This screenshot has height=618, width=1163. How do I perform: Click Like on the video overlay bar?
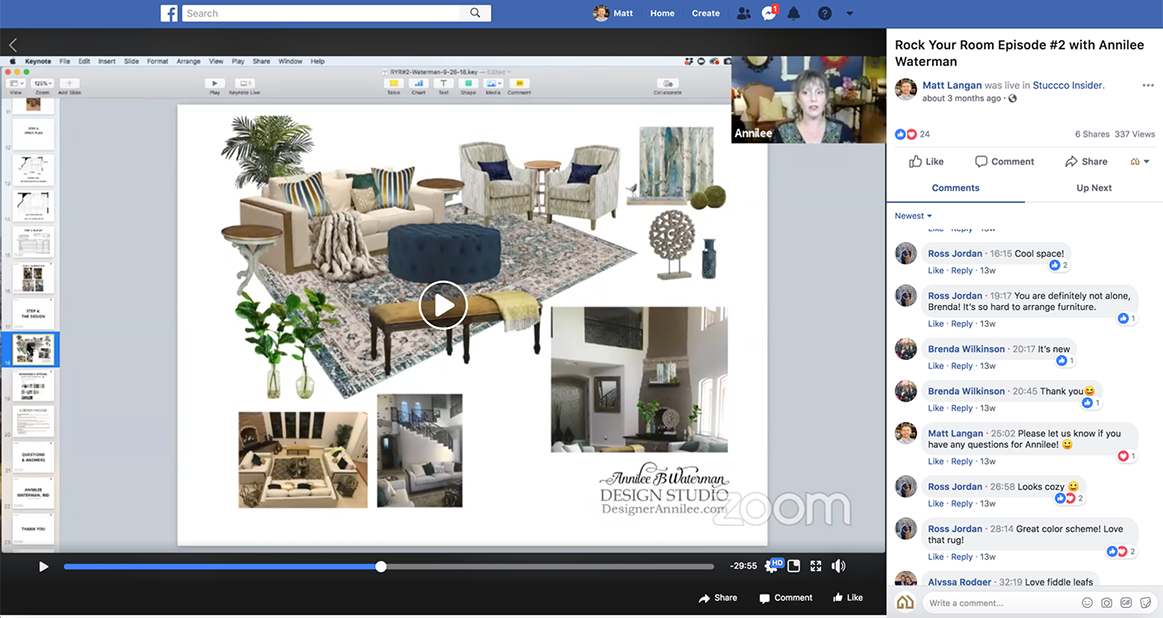pyautogui.click(x=848, y=597)
